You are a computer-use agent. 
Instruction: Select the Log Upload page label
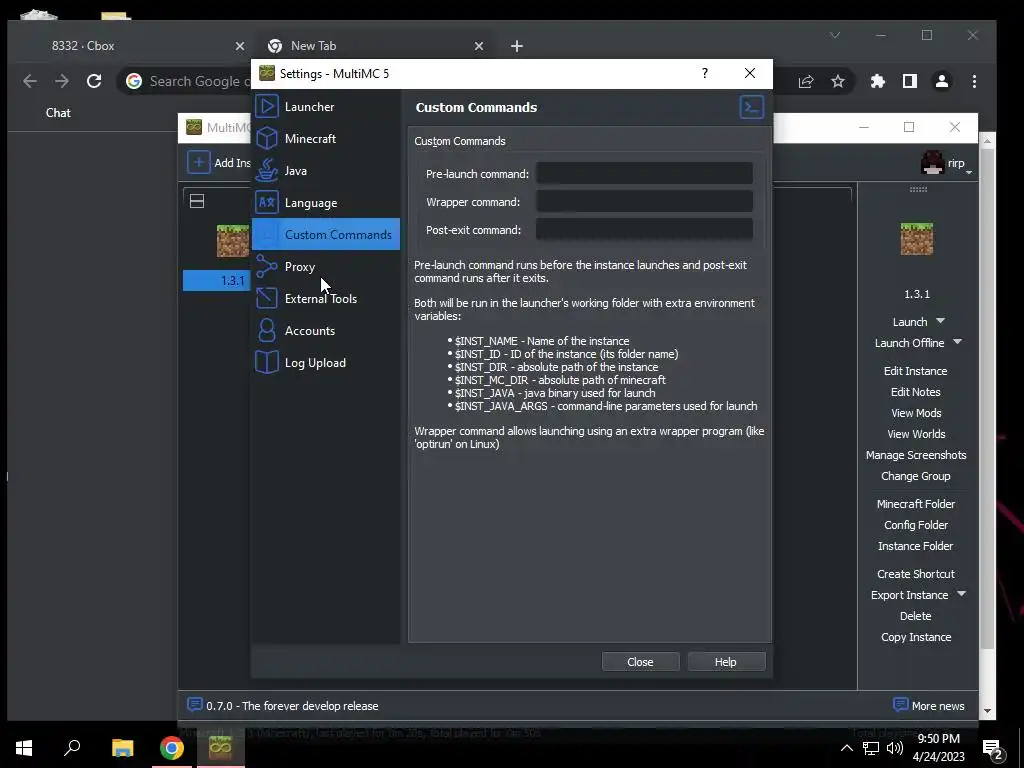[x=315, y=362]
